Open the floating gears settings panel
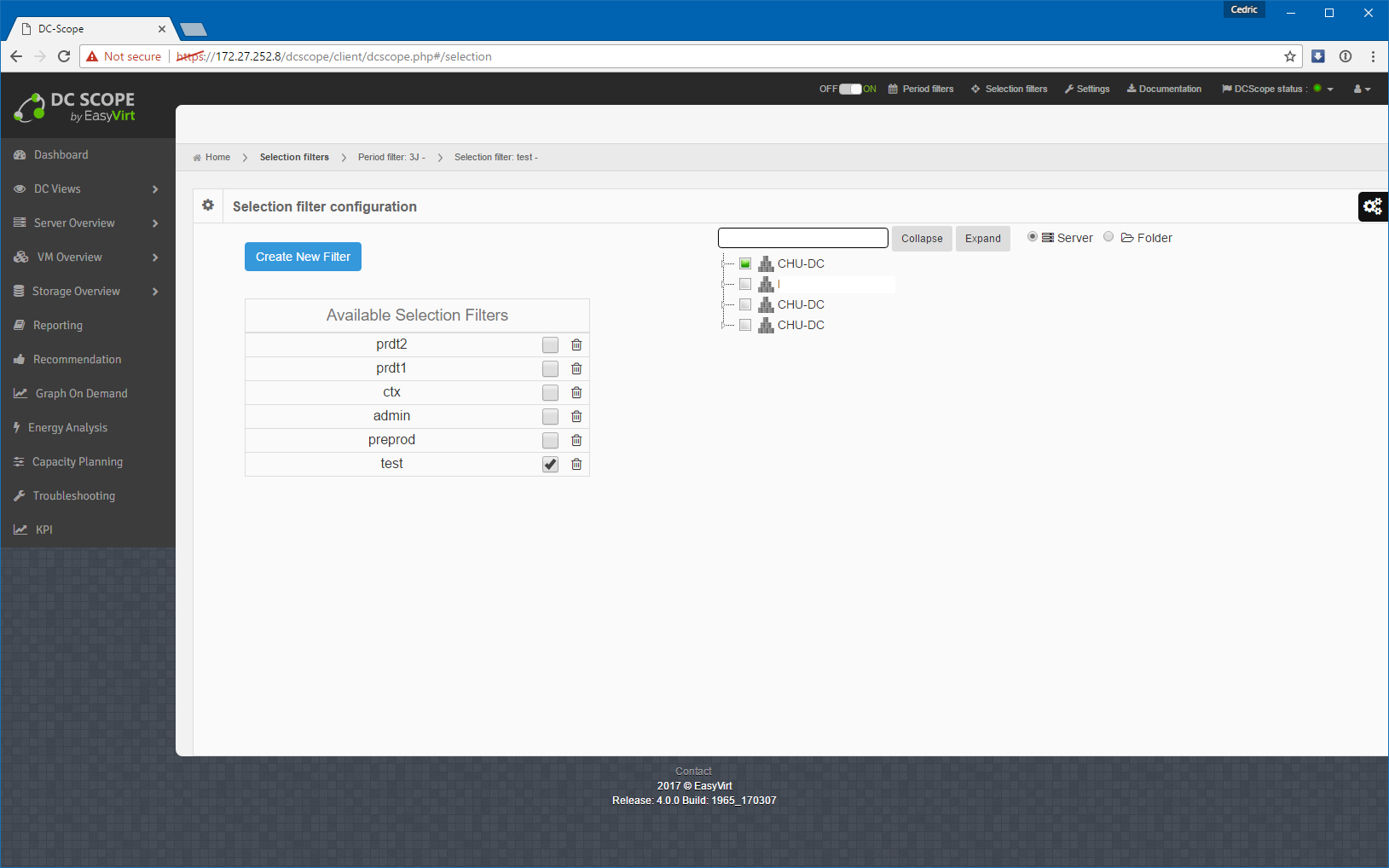This screenshot has width=1389, height=868. (1373, 206)
